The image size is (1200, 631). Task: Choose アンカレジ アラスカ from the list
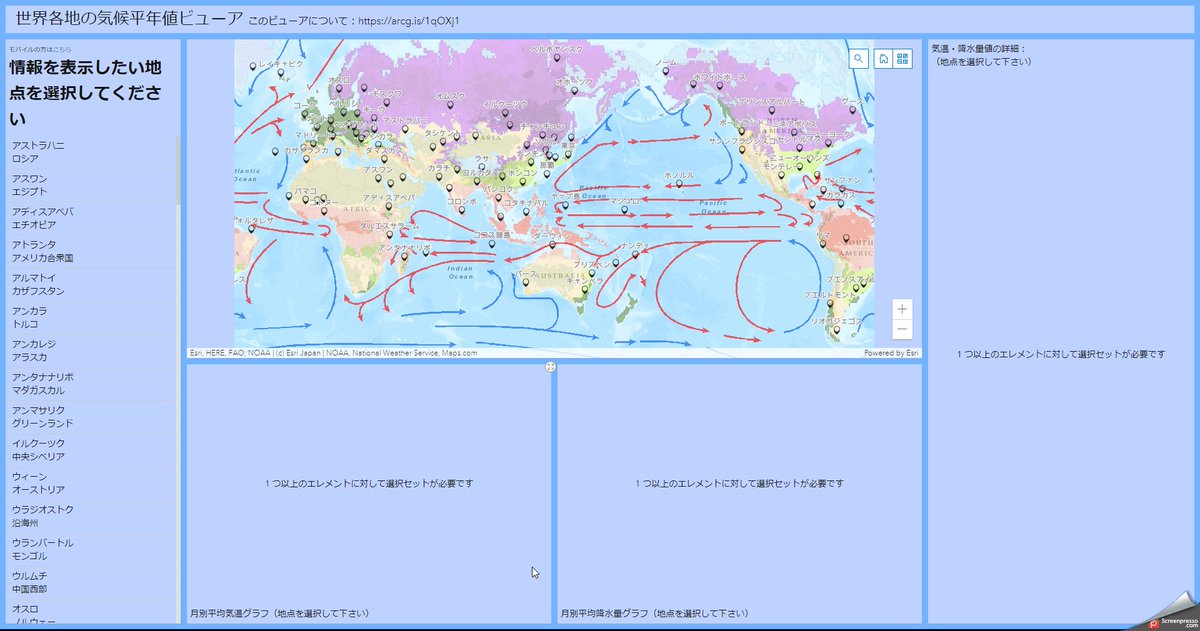91,351
